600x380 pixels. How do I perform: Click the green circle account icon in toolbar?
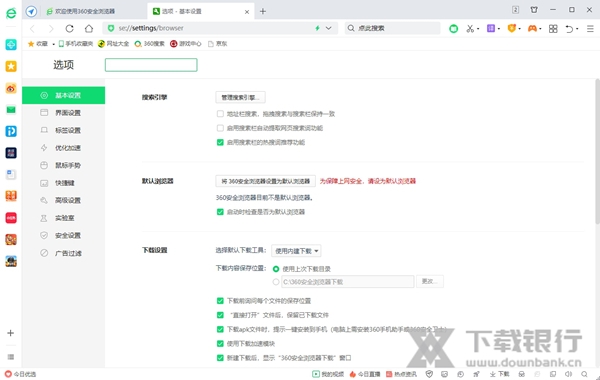453,28
